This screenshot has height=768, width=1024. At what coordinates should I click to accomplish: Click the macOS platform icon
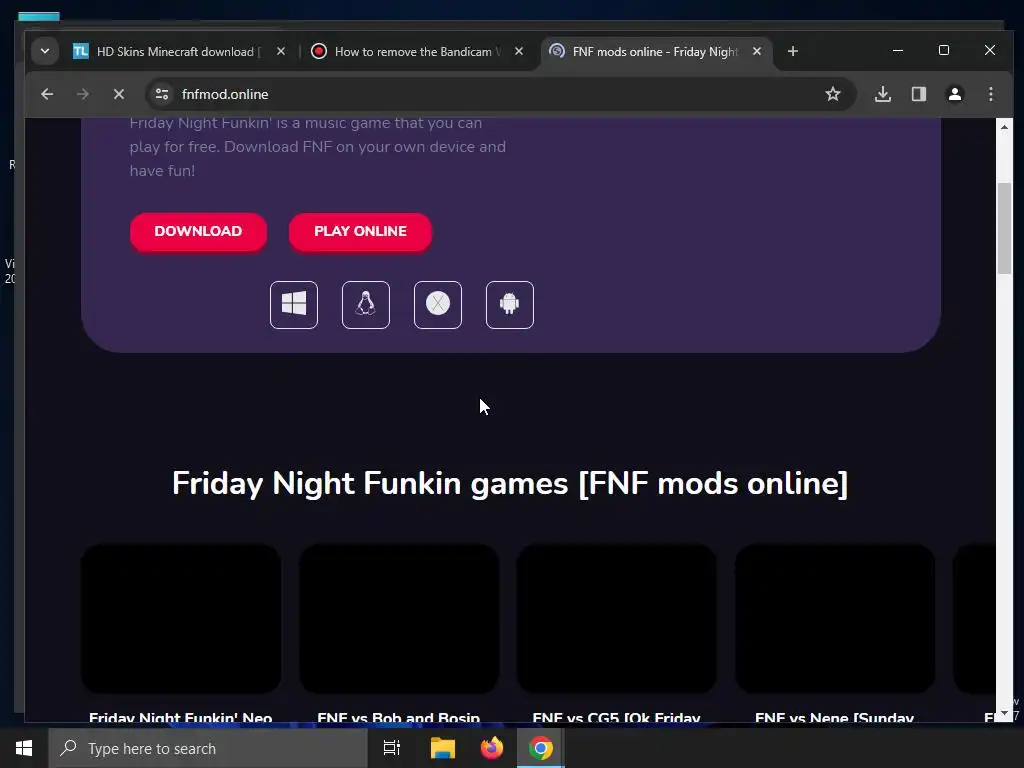point(438,305)
